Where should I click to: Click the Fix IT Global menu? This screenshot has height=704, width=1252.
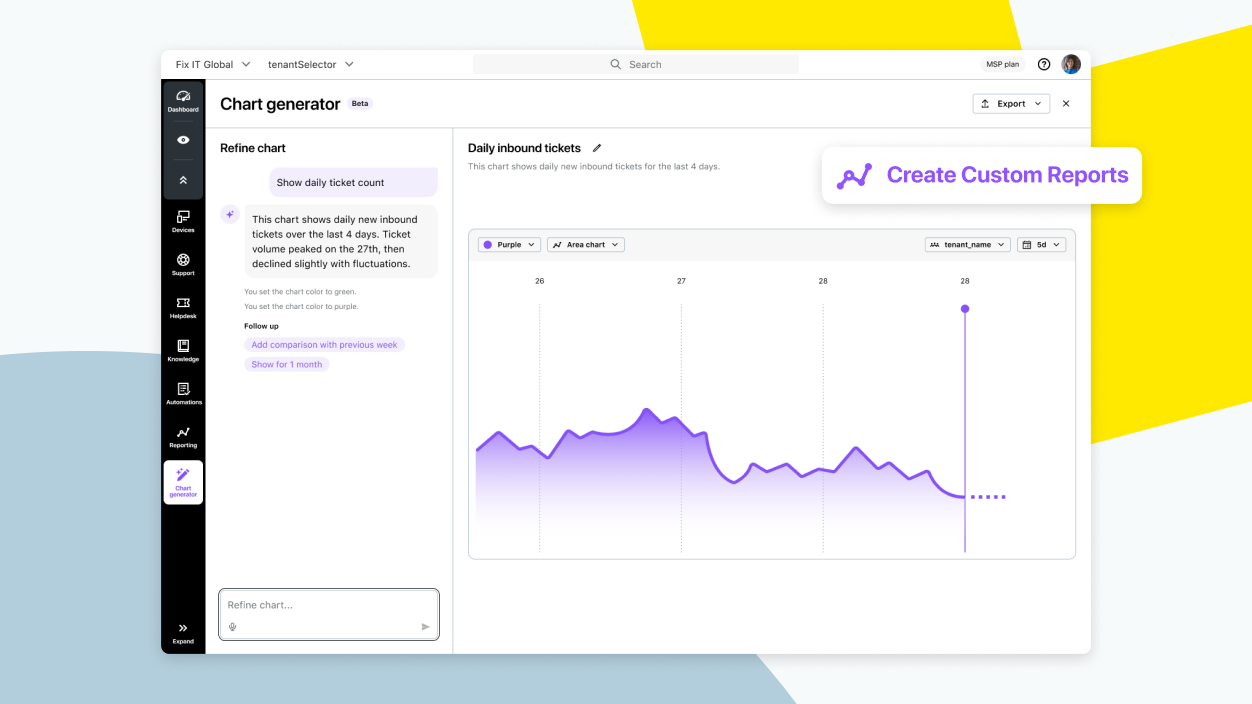(x=212, y=63)
